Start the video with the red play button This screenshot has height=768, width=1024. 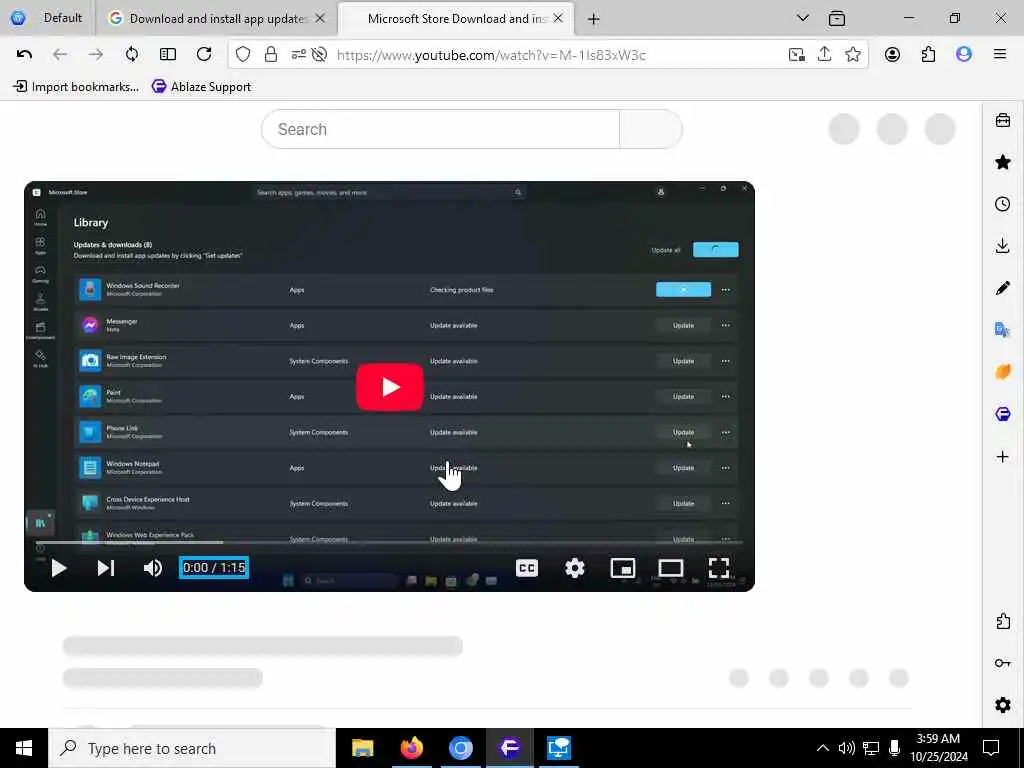pyautogui.click(x=390, y=387)
